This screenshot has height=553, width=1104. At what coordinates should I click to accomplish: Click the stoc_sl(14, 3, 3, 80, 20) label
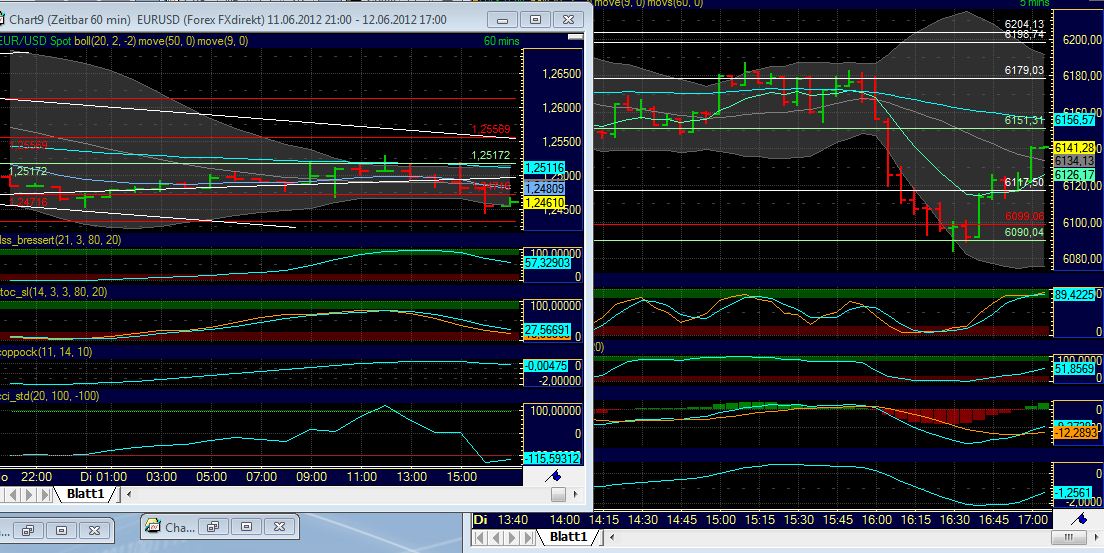54,292
